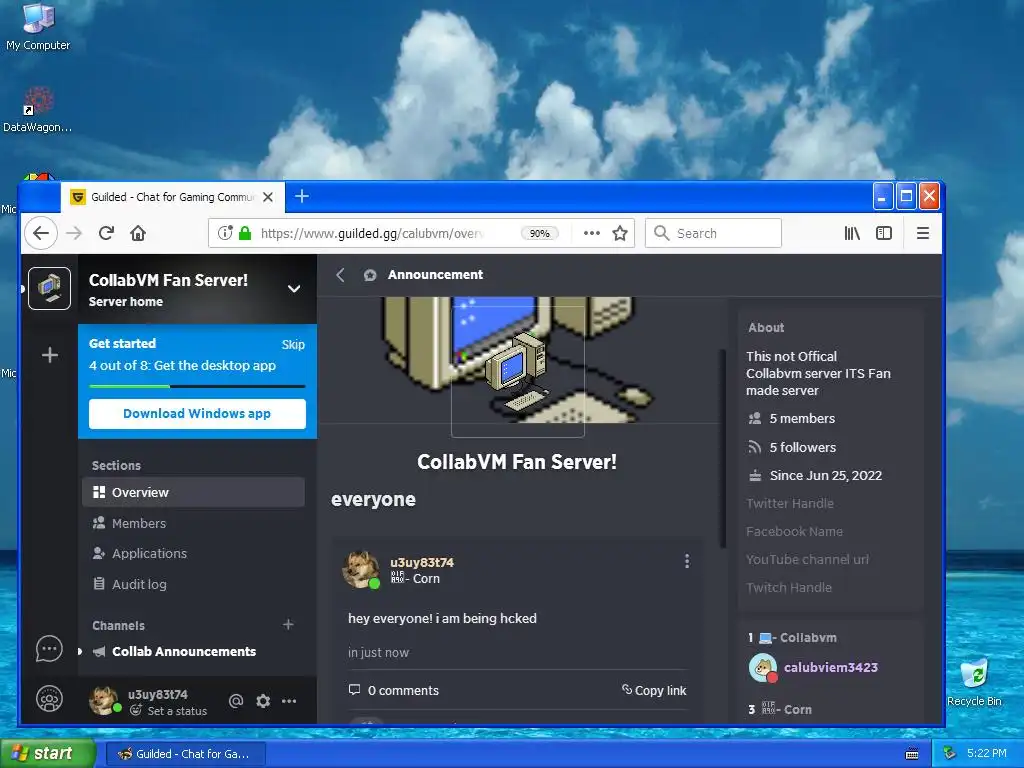
Task: Open calubviem3423 member profile
Action: (831, 667)
